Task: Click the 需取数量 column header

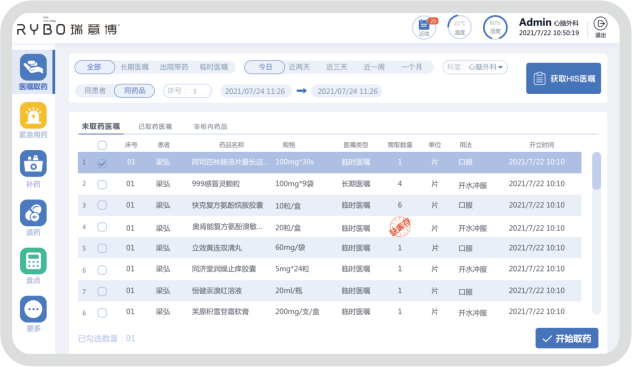Action: pos(400,145)
